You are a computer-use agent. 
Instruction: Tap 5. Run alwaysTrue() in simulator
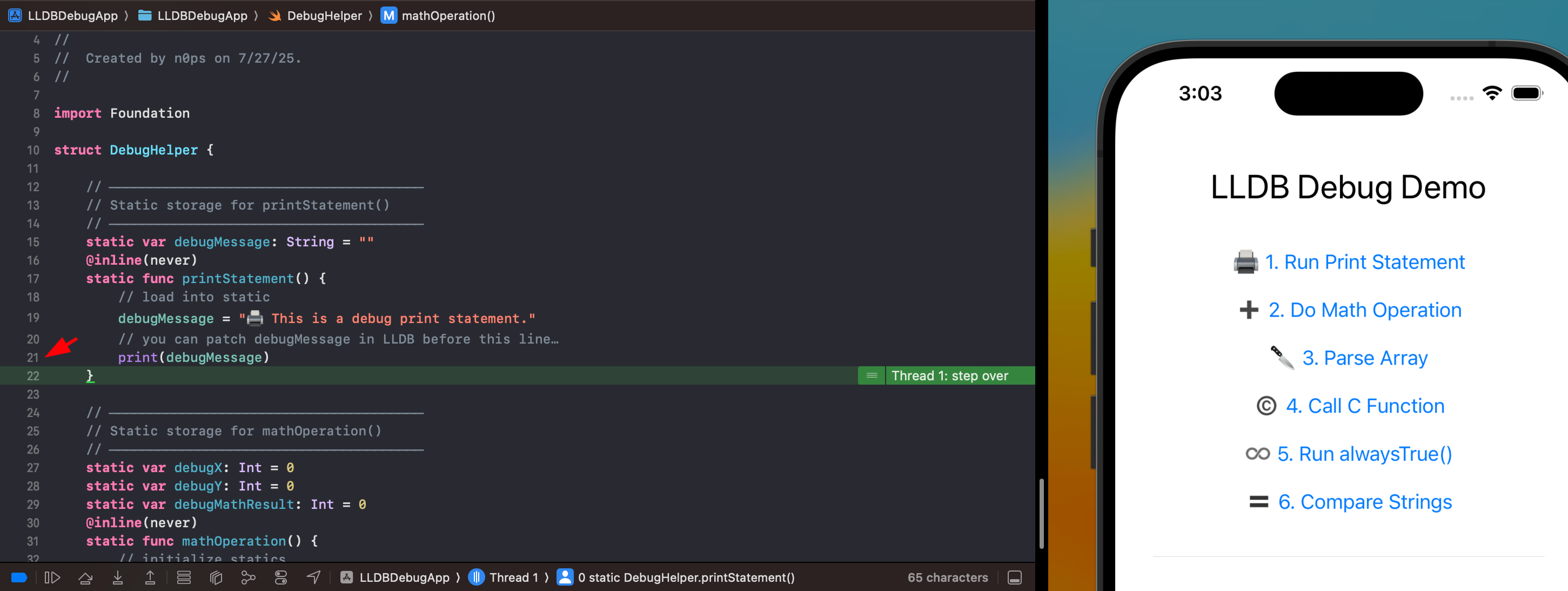[1364, 454]
